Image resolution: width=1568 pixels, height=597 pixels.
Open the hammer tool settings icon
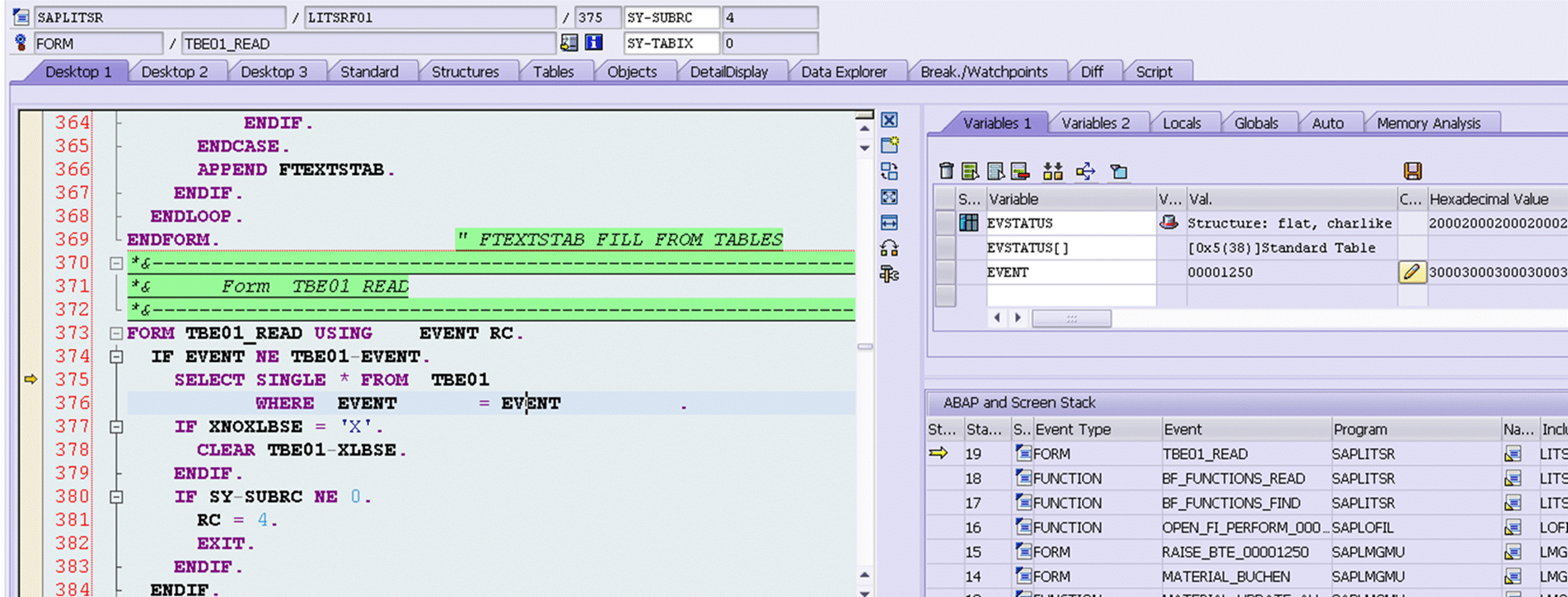(889, 274)
